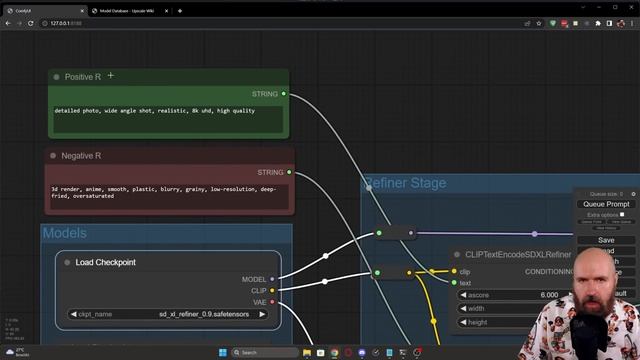Decrease height value with left arrow
640x360 pixels.
pos(463,322)
